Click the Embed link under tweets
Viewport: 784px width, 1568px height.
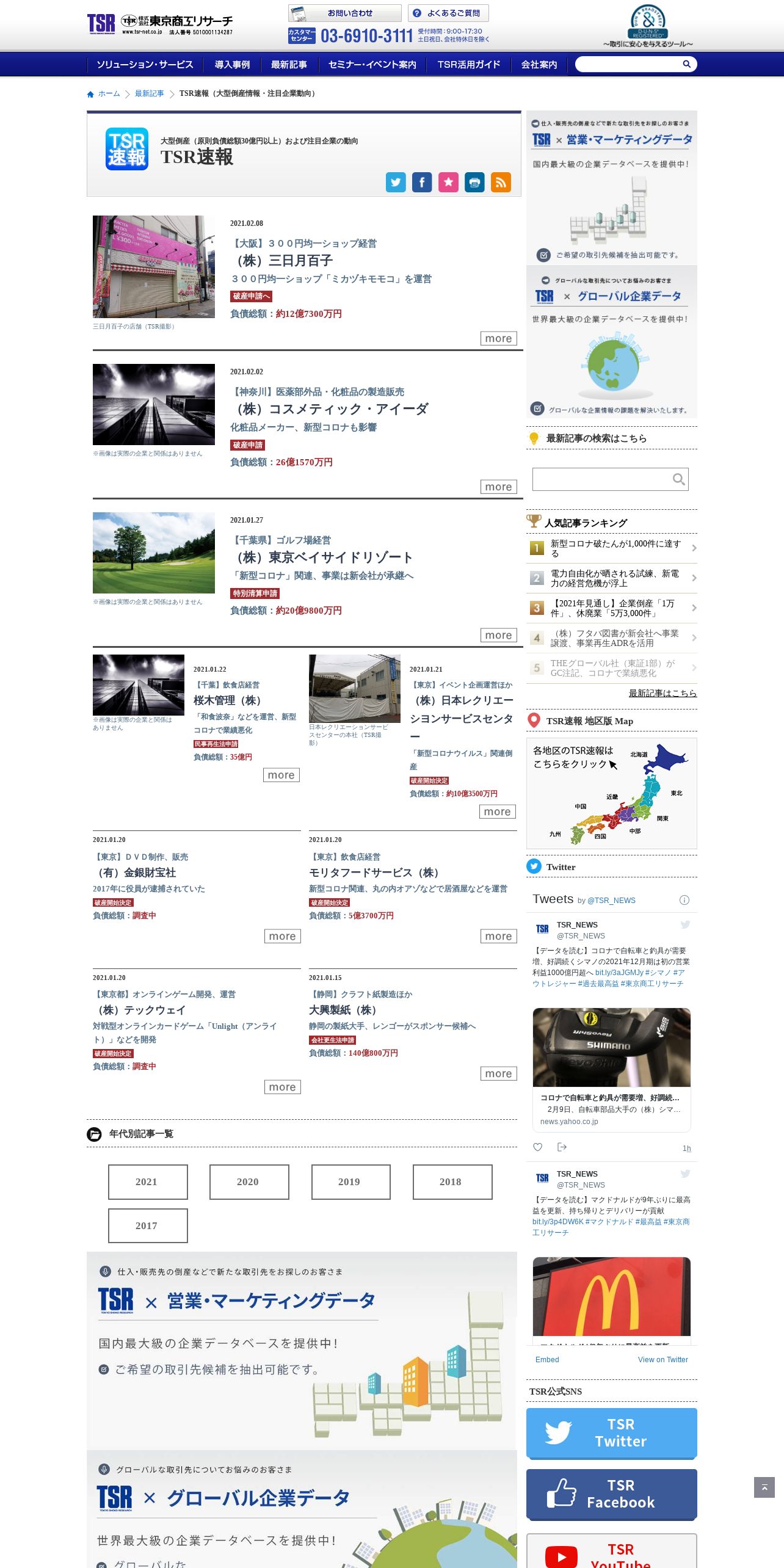pyautogui.click(x=547, y=1359)
